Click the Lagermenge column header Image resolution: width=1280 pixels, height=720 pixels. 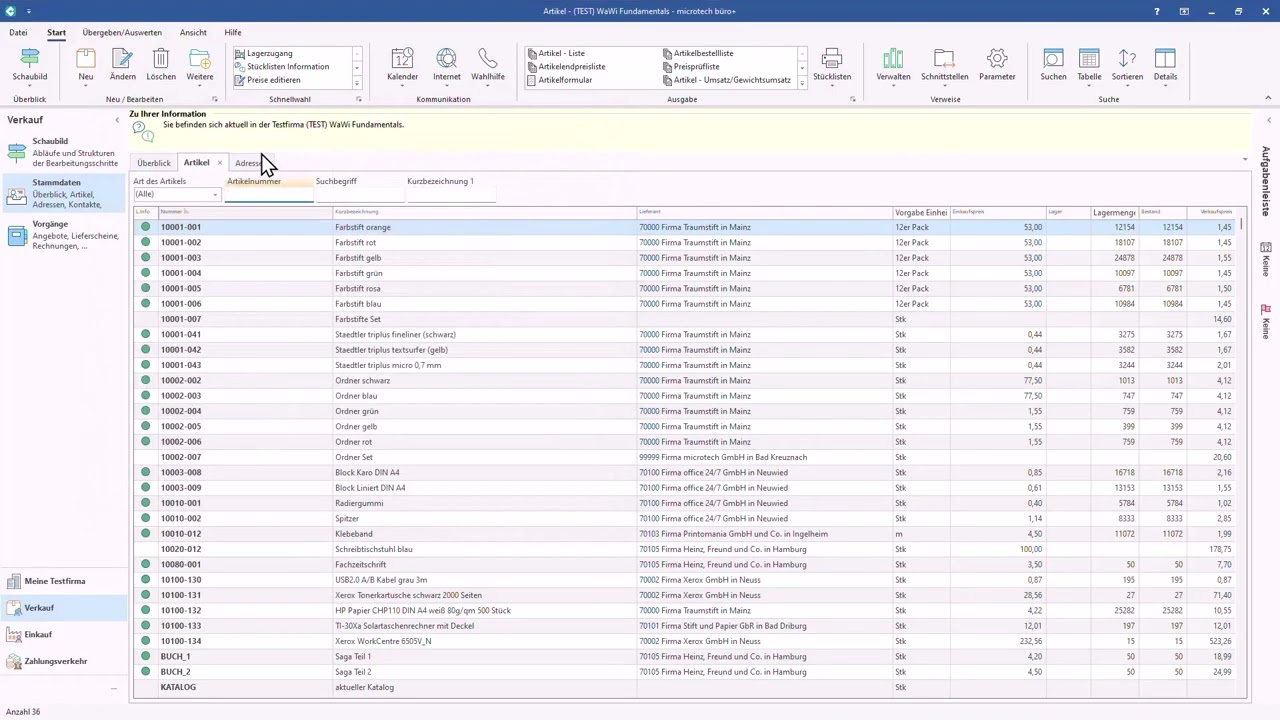[x=1114, y=212]
